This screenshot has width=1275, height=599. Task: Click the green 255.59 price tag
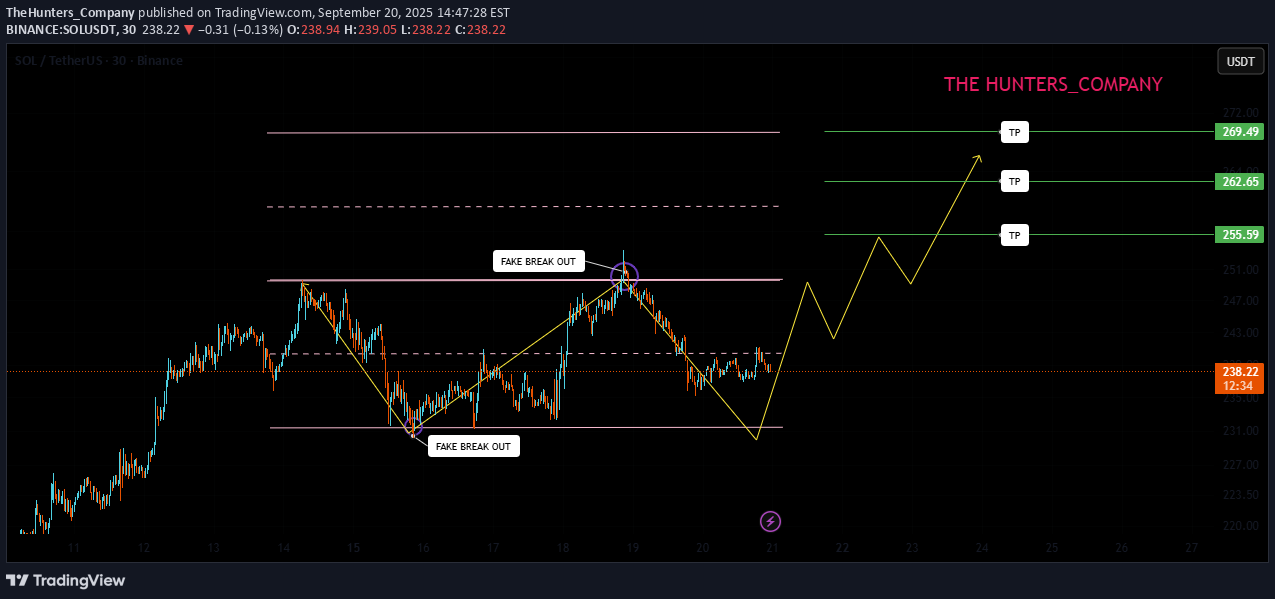[x=1239, y=235]
